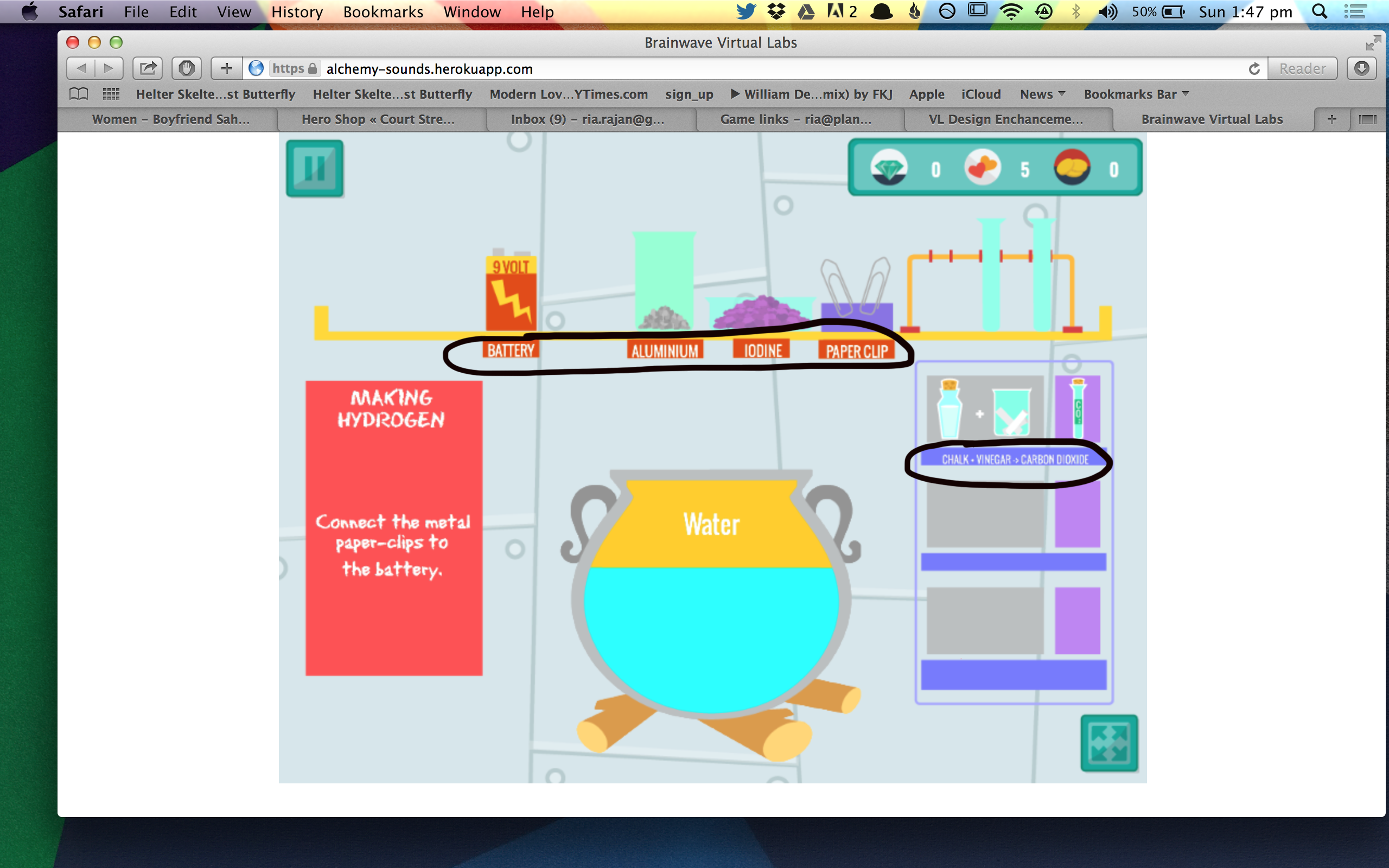
Task: Click the test tube apparatus on the shelf
Action: click(x=991, y=276)
